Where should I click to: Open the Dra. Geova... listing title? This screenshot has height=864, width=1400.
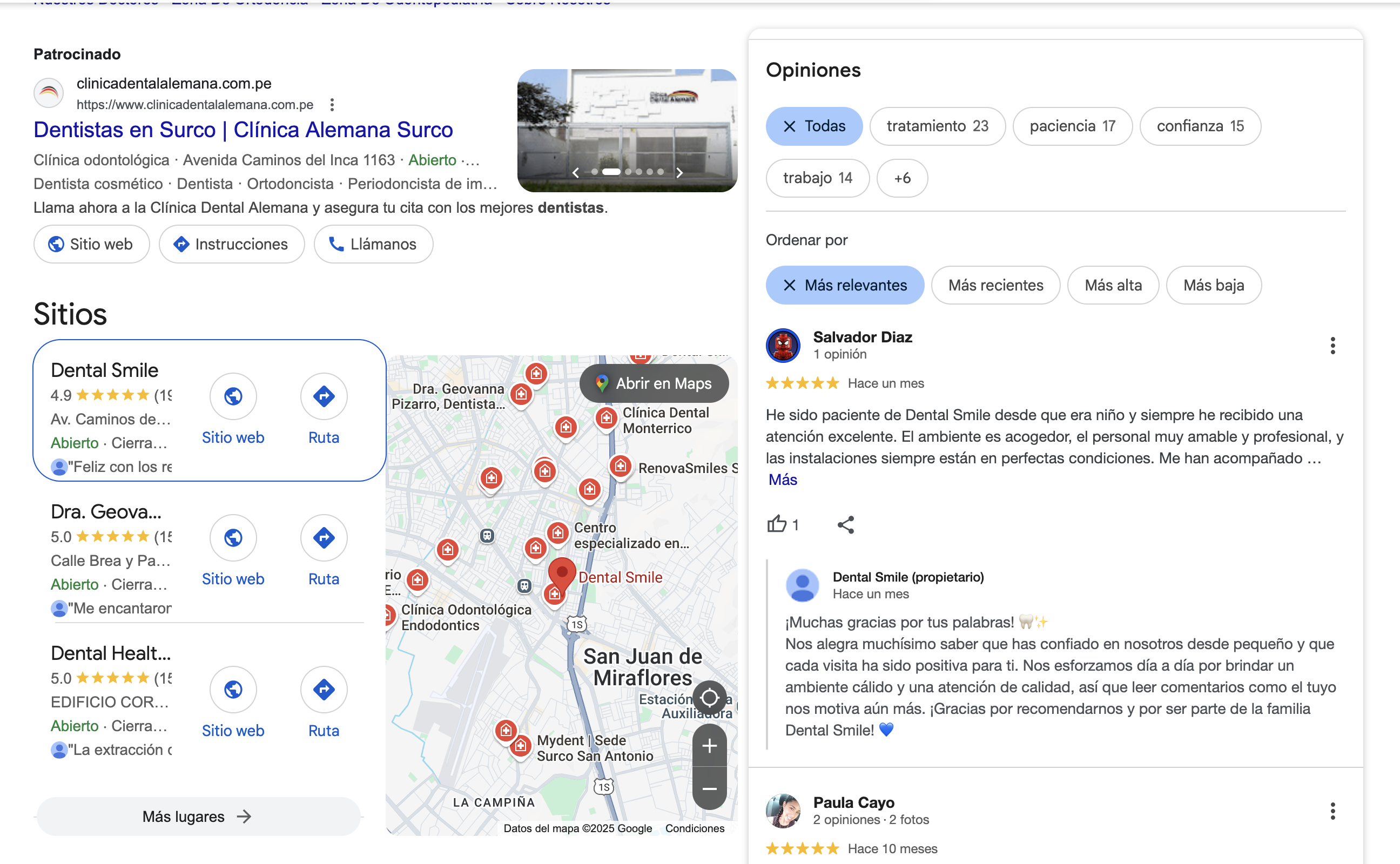106,511
